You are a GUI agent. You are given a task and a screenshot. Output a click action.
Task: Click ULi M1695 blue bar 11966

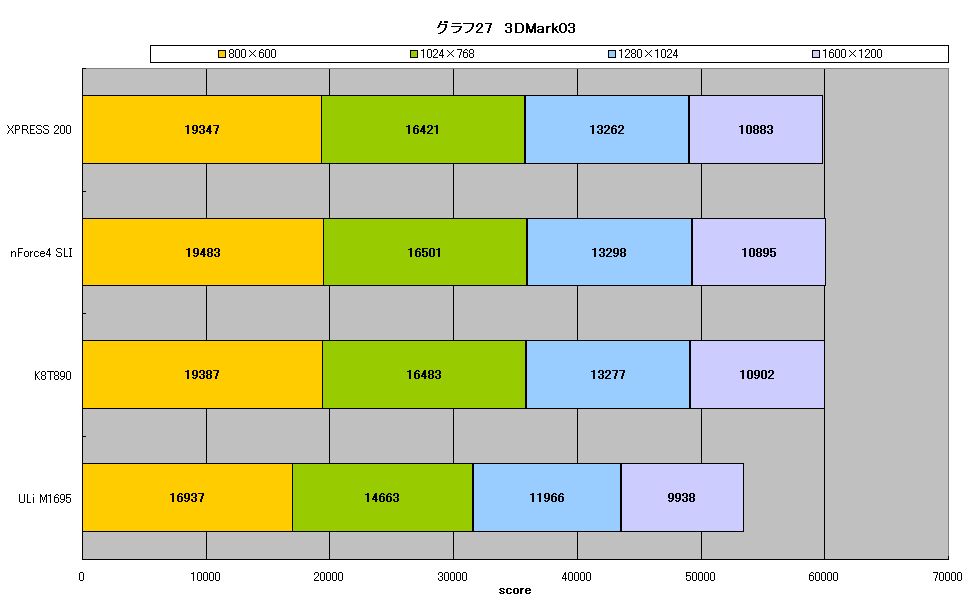(547, 498)
